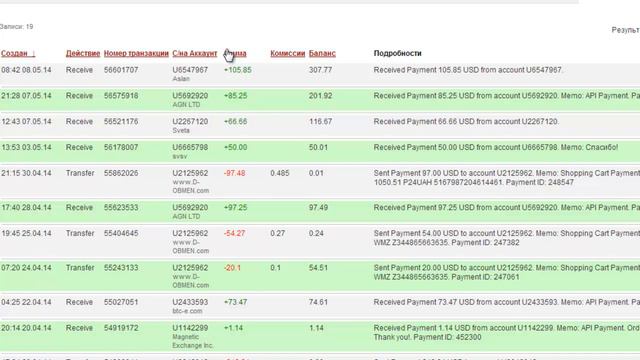Image resolution: width=640 pixels, height=360 pixels.
Task: Click transaction number 55623533
Action: coord(121,208)
